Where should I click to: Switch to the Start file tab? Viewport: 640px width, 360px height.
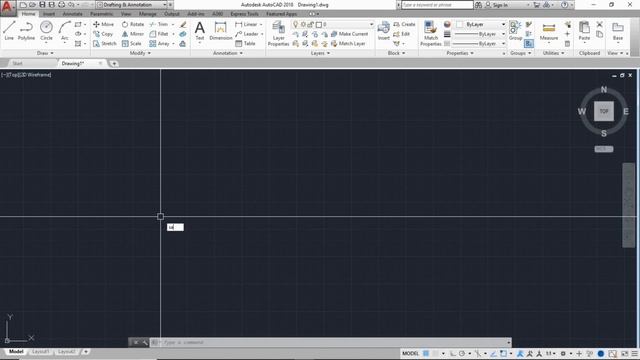[x=17, y=63]
